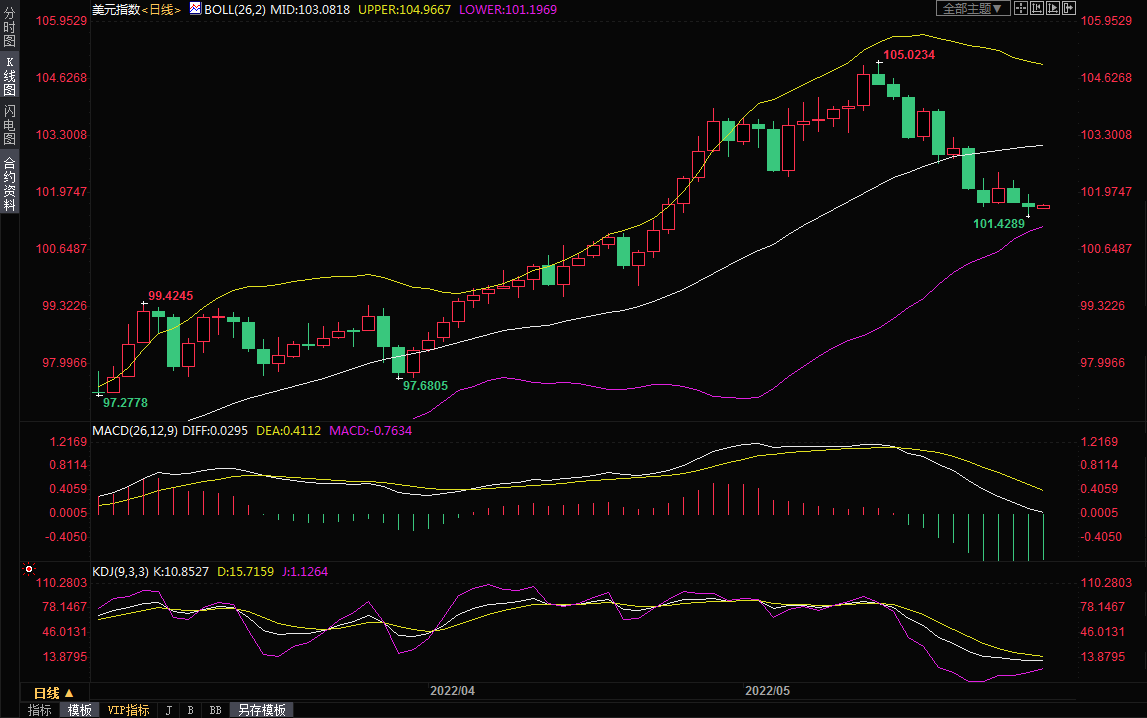Click the VIP指标 tab
Image resolution: width=1147 pixels, height=718 pixels.
point(129,710)
